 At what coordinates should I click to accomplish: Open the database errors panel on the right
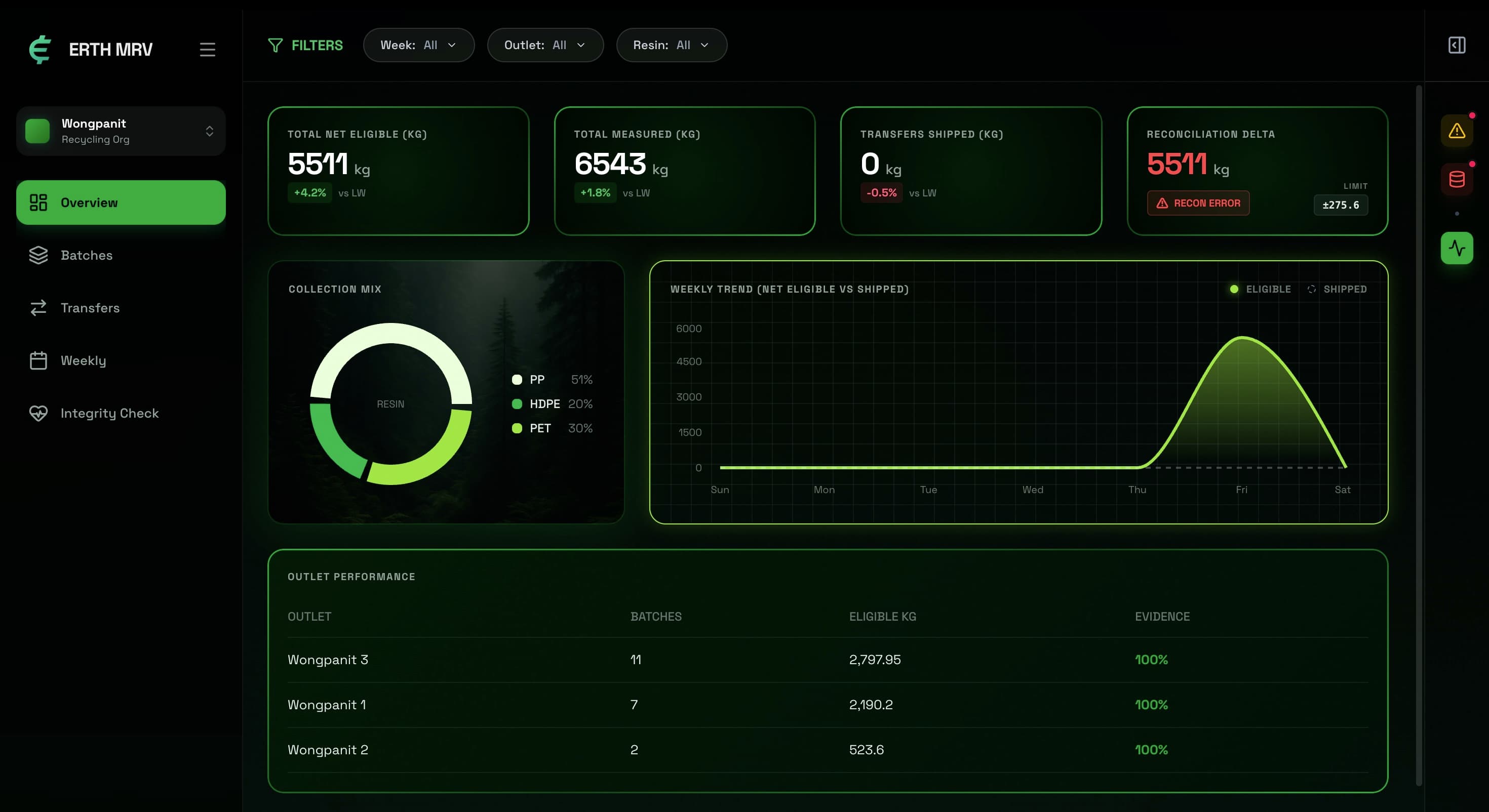(x=1457, y=179)
